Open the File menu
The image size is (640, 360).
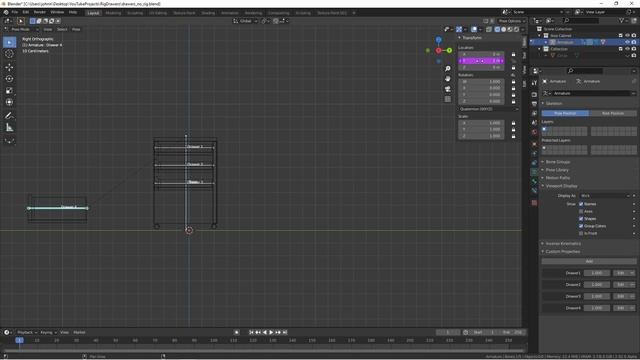(15, 12)
